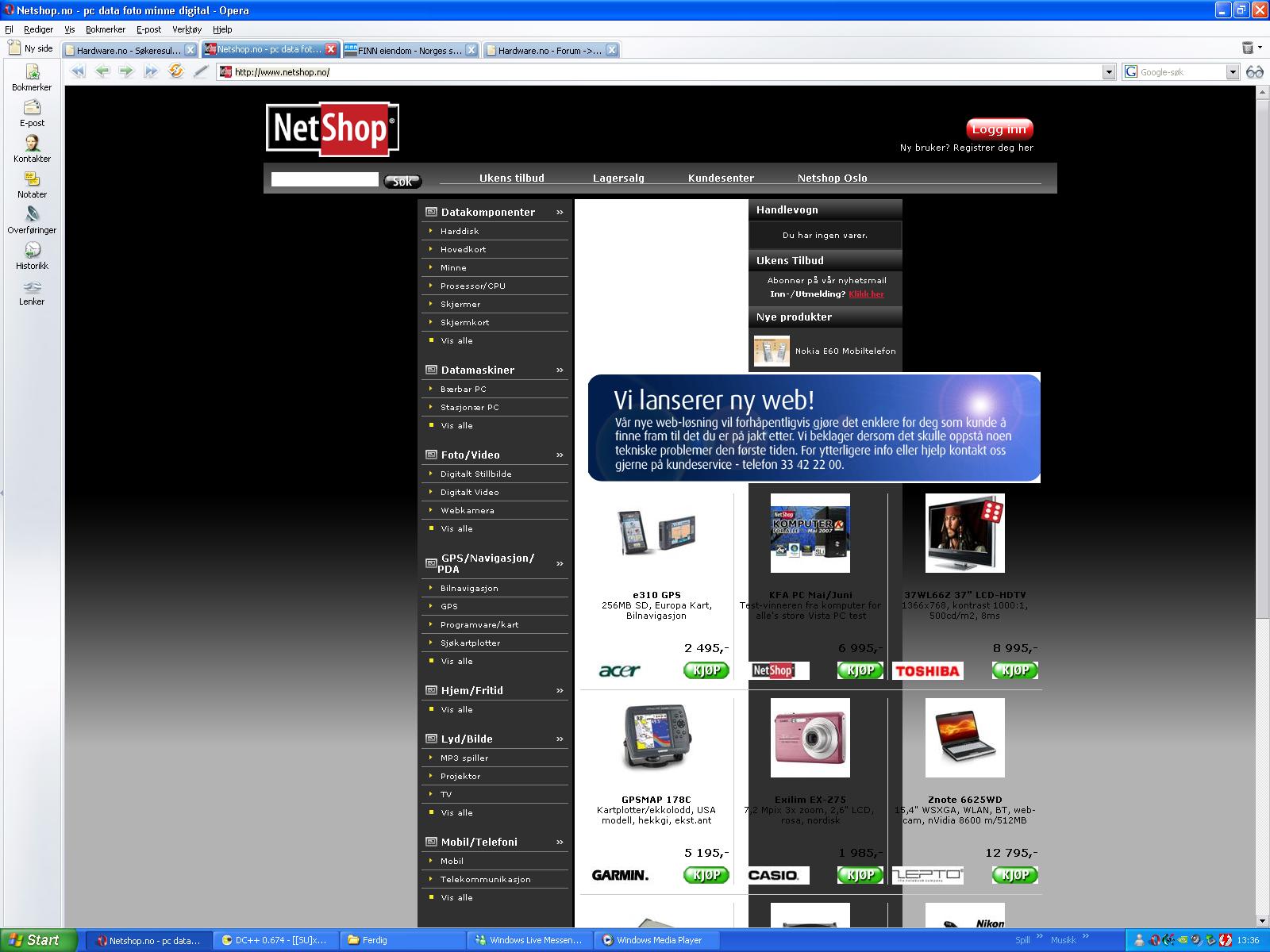Image resolution: width=1270 pixels, height=952 pixels.
Task: Click Kjøp for GPSMAP 178C
Action: pos(706,875)
